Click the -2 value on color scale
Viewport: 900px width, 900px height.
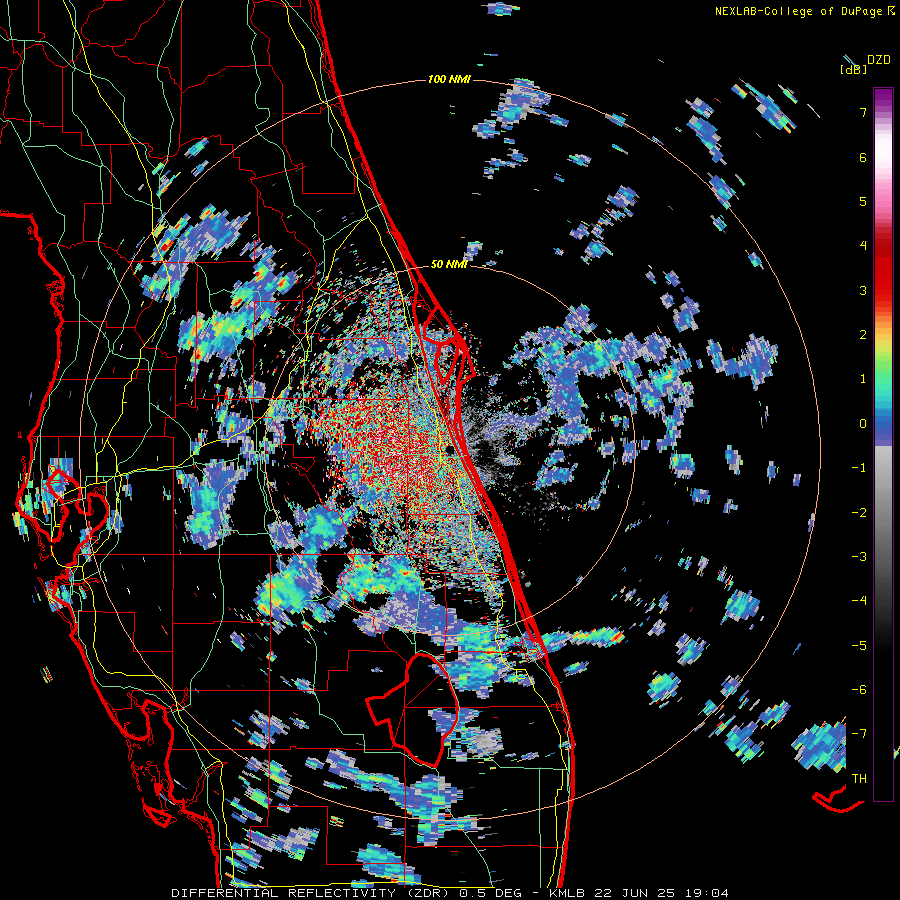coord(859,513)
